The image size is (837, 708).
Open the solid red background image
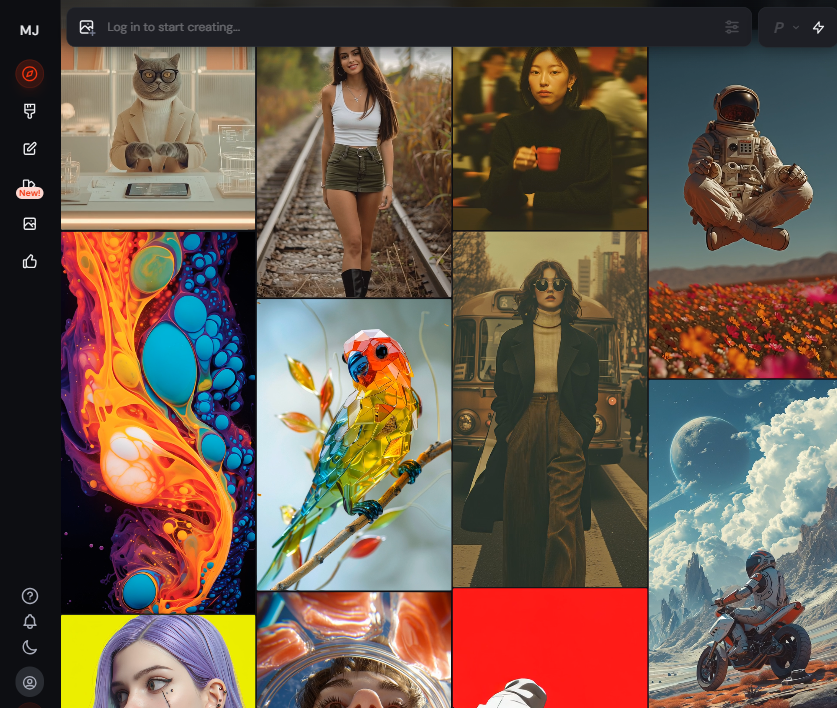tap(550, 648)
